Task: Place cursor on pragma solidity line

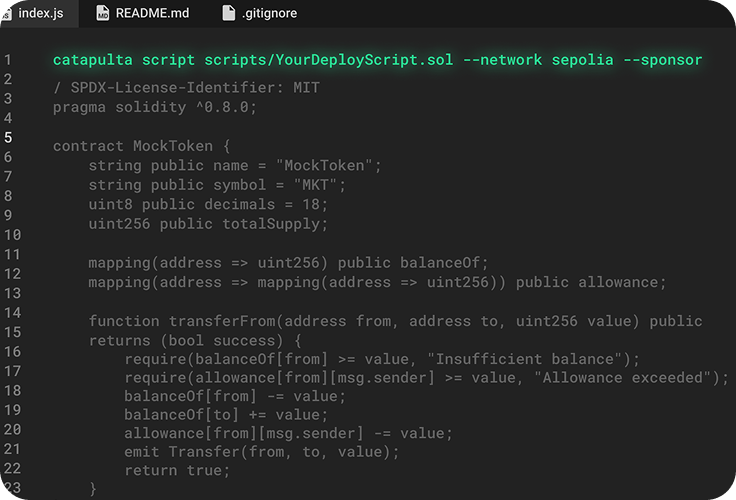Action: [154, 108]
